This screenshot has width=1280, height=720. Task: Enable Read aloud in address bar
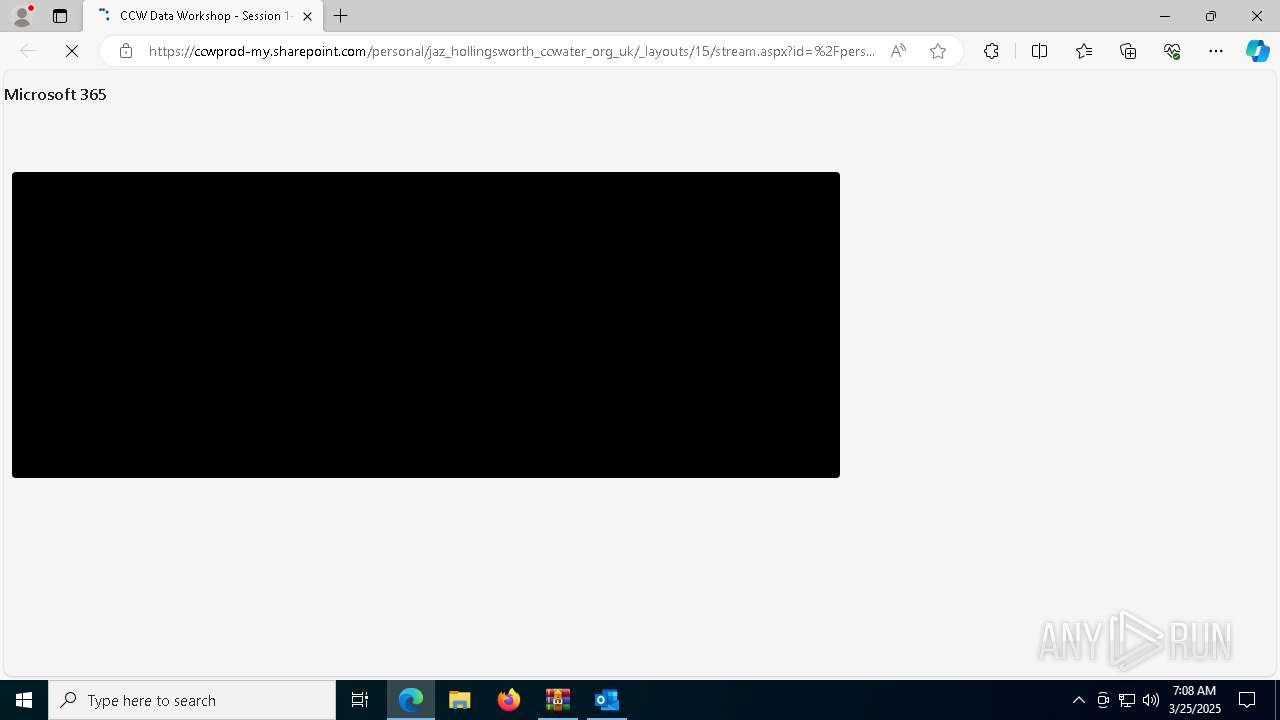pos(898,51)
